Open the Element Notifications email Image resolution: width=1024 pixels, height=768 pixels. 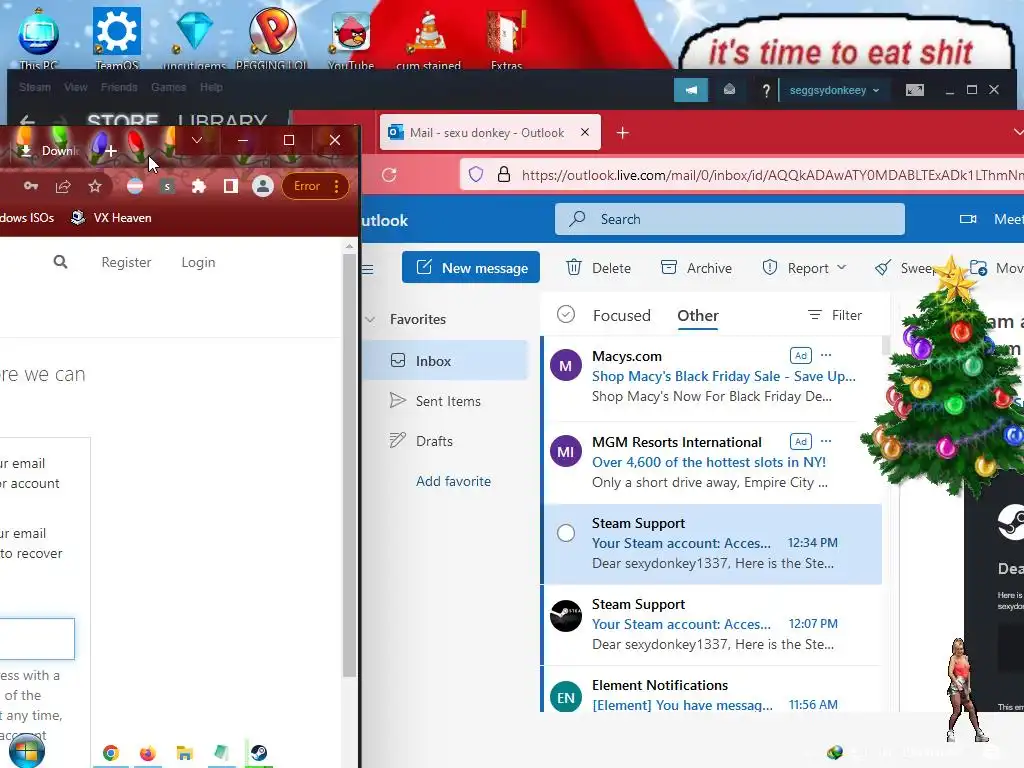click(x=712, y=690)
